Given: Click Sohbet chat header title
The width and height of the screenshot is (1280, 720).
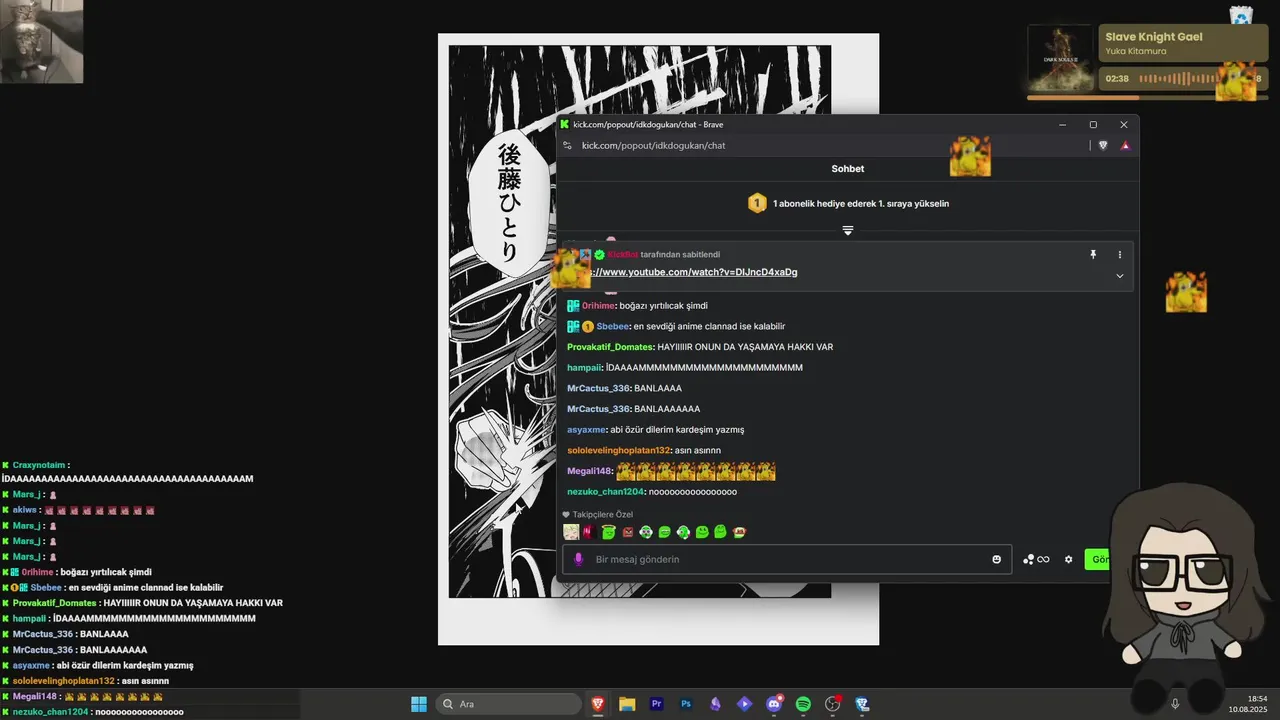Looking at the screenshot, I should 848,169.
